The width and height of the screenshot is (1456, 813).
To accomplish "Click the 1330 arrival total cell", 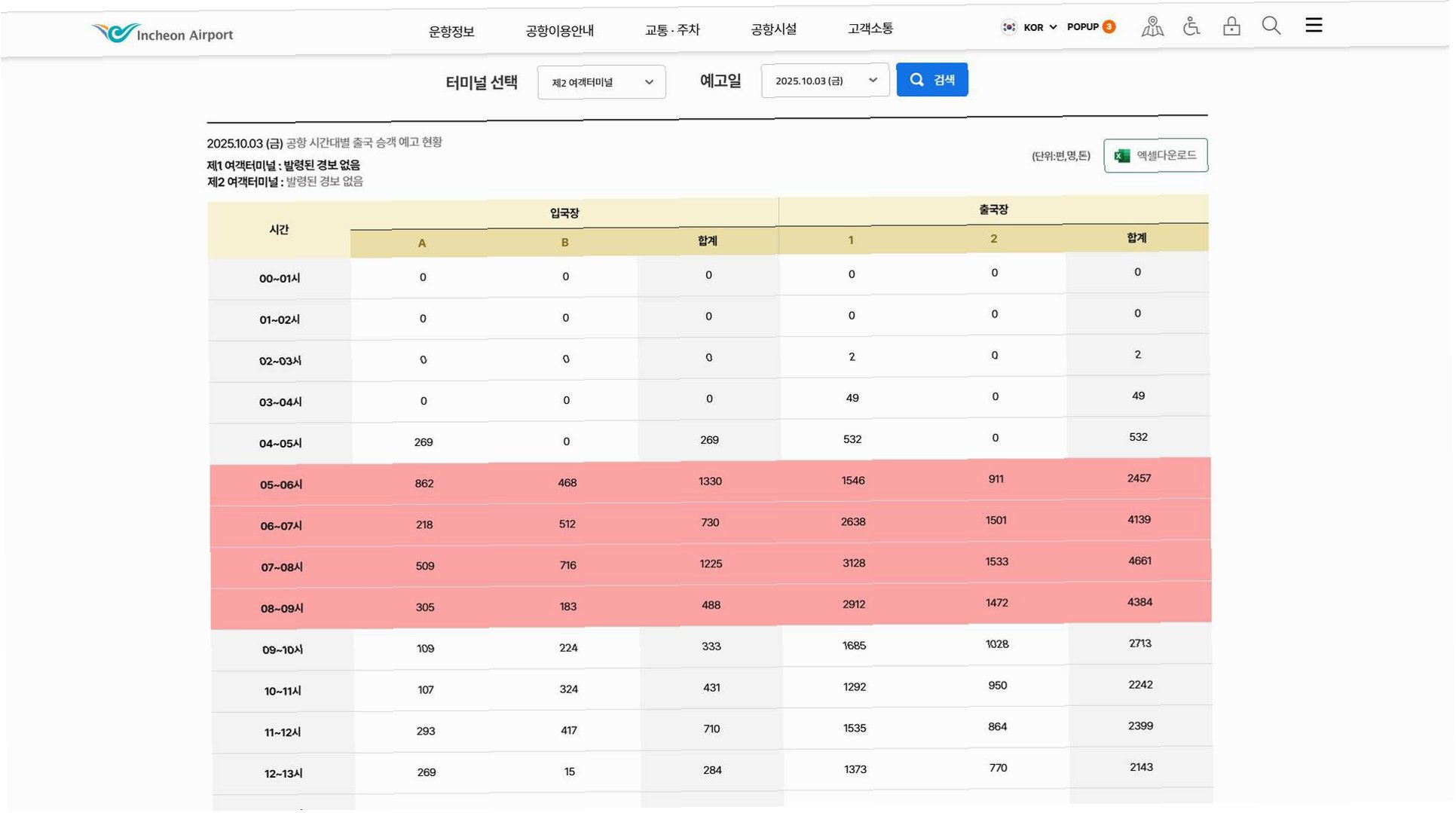I will point(710,481).
